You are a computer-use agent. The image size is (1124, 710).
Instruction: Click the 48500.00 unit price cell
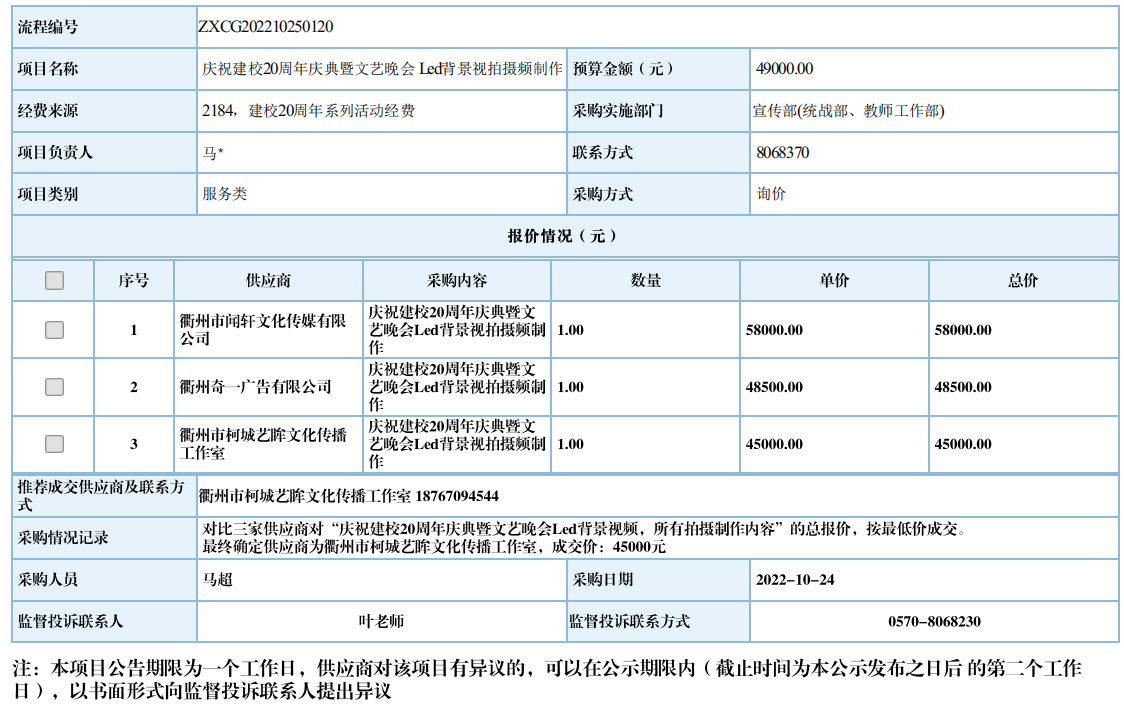pos(774,387)
